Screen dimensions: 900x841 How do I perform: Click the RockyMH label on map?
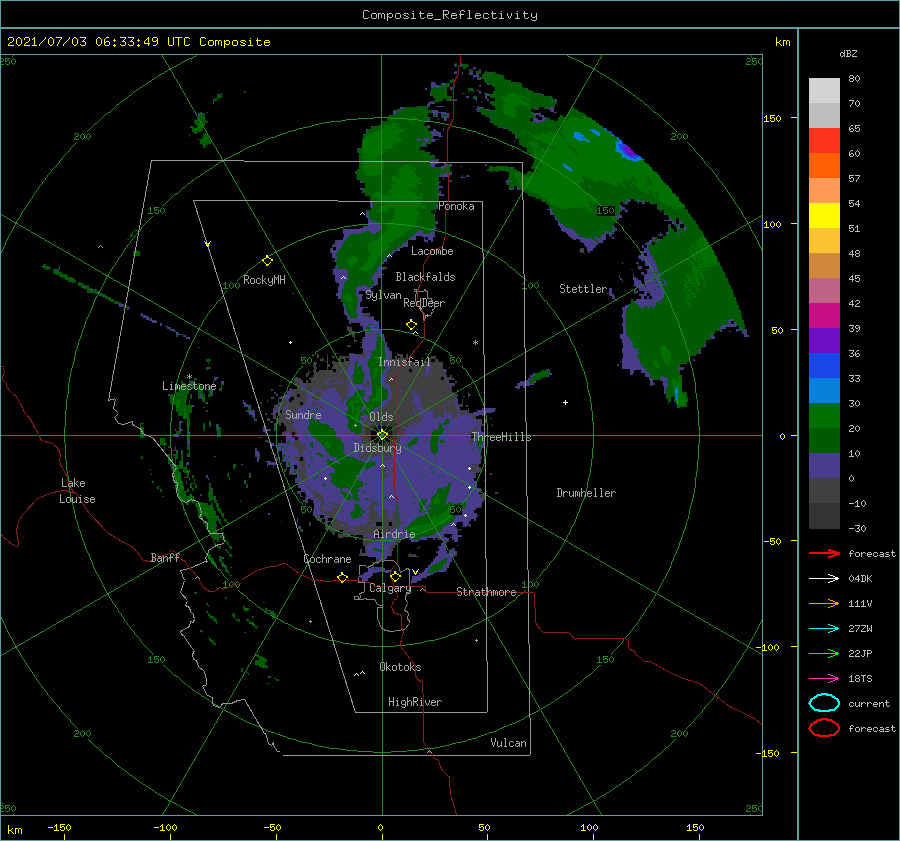click(x=264, y=280)
